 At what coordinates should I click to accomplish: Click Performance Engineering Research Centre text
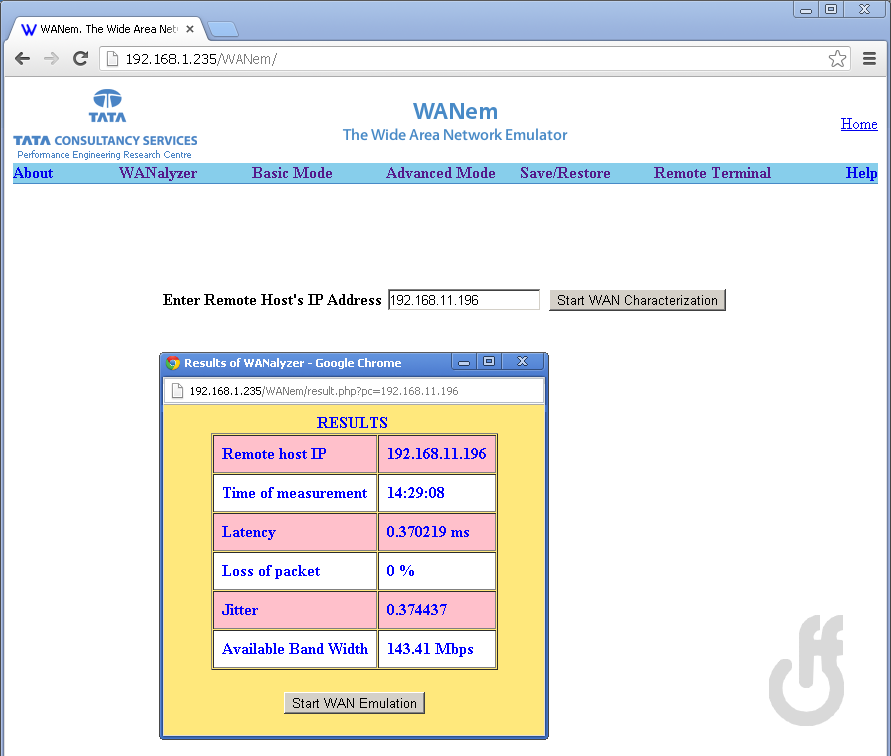(x=104, y=155)
